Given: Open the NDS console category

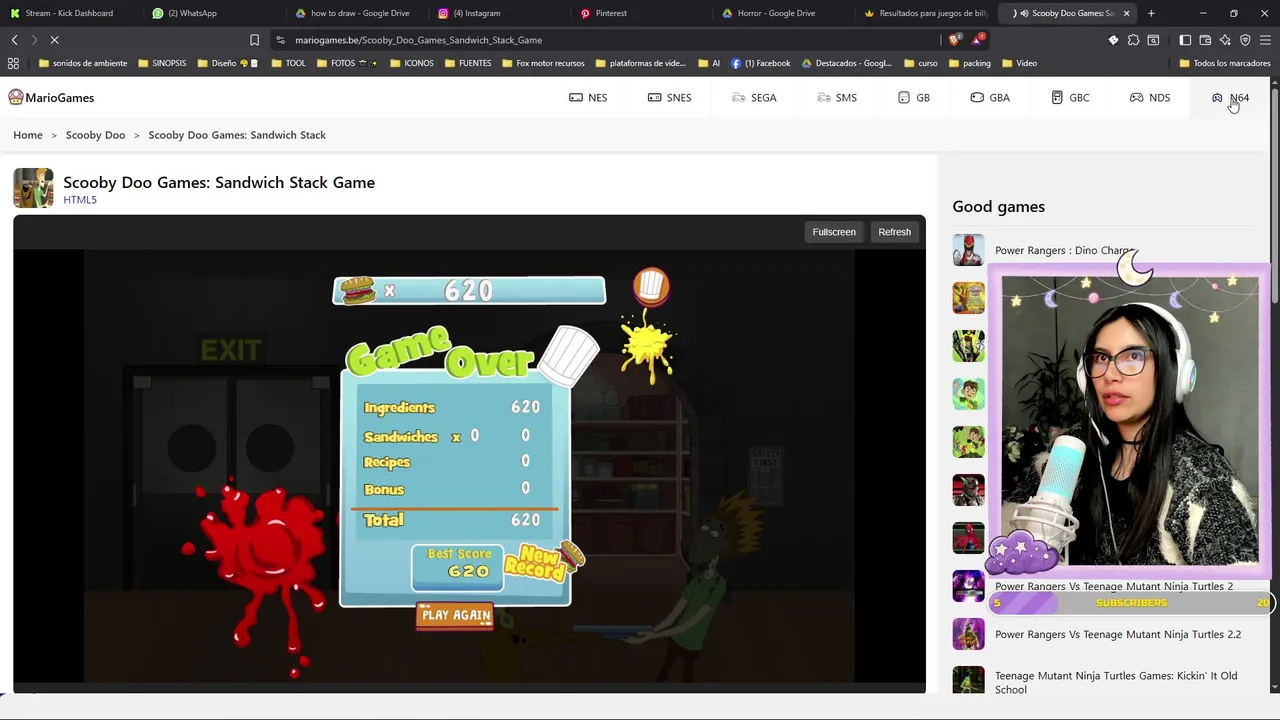Looking at the screenshot, I should pos(1150,97).
